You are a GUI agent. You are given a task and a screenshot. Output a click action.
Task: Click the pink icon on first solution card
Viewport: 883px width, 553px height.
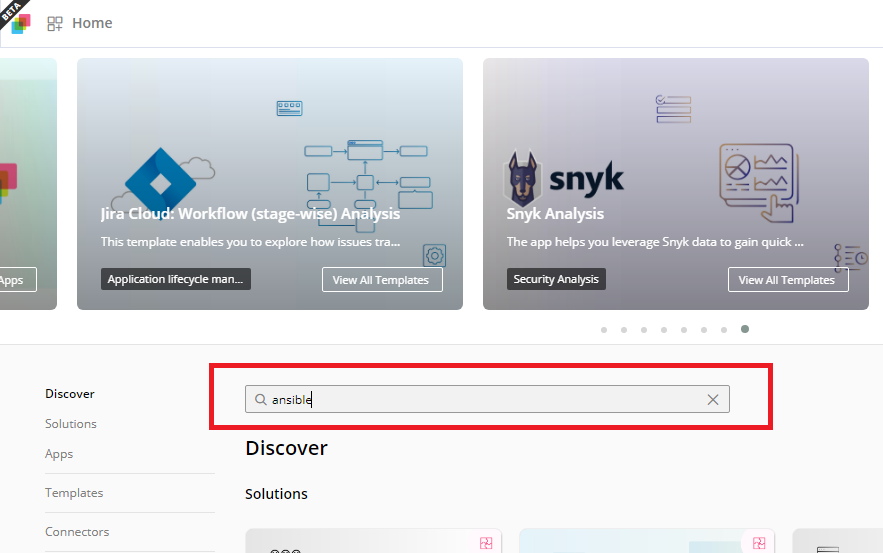(486, 543)
